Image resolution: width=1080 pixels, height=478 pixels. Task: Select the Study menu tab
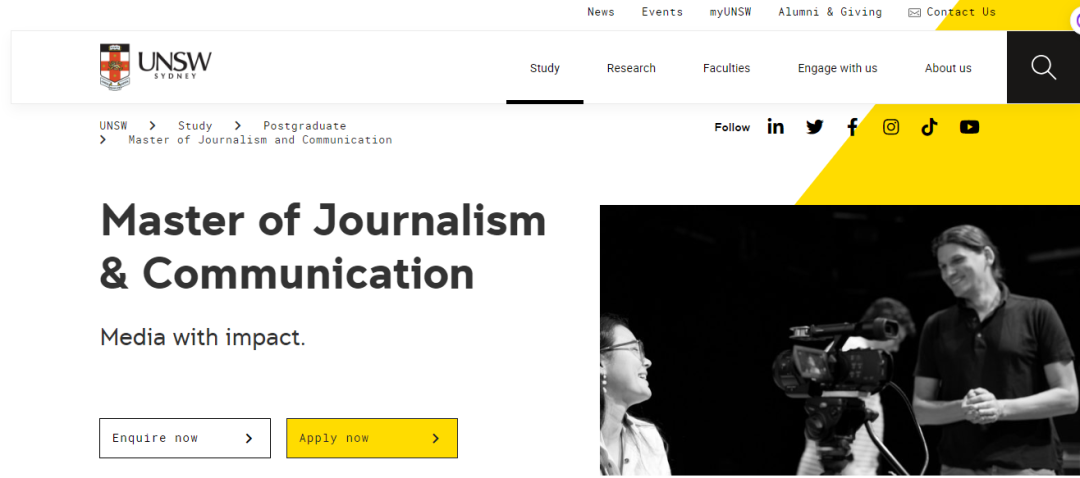click(x=545, y=68)
